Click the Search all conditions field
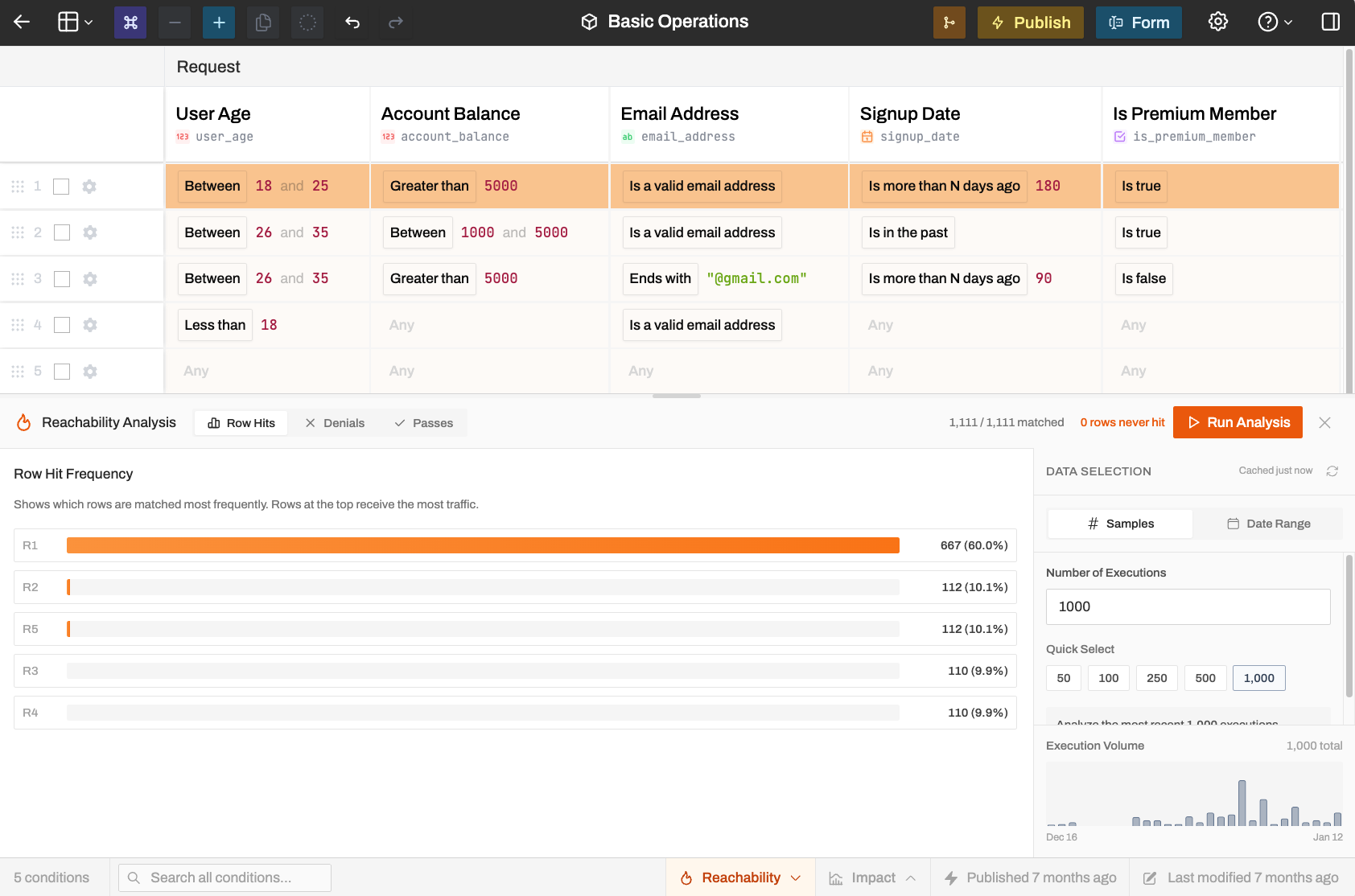This screenshot has width=1355, height=896. coord(225,878)
